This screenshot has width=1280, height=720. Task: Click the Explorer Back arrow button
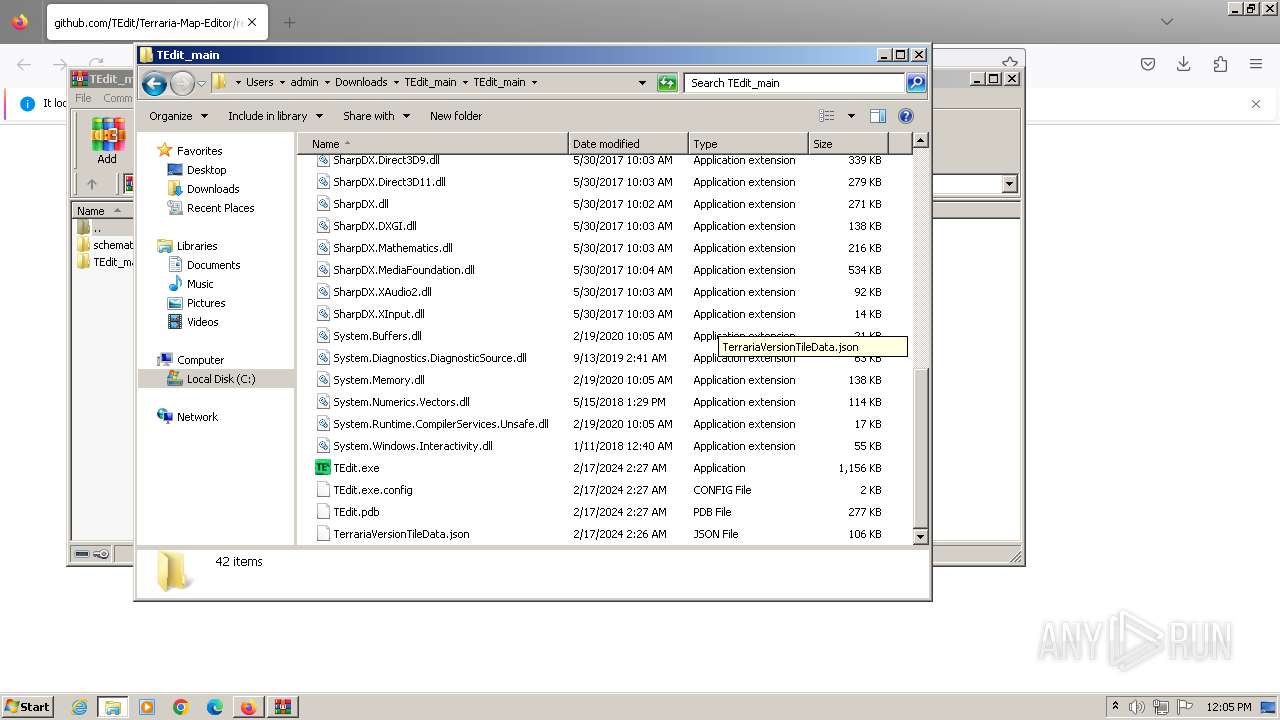[x=154, y=83]
